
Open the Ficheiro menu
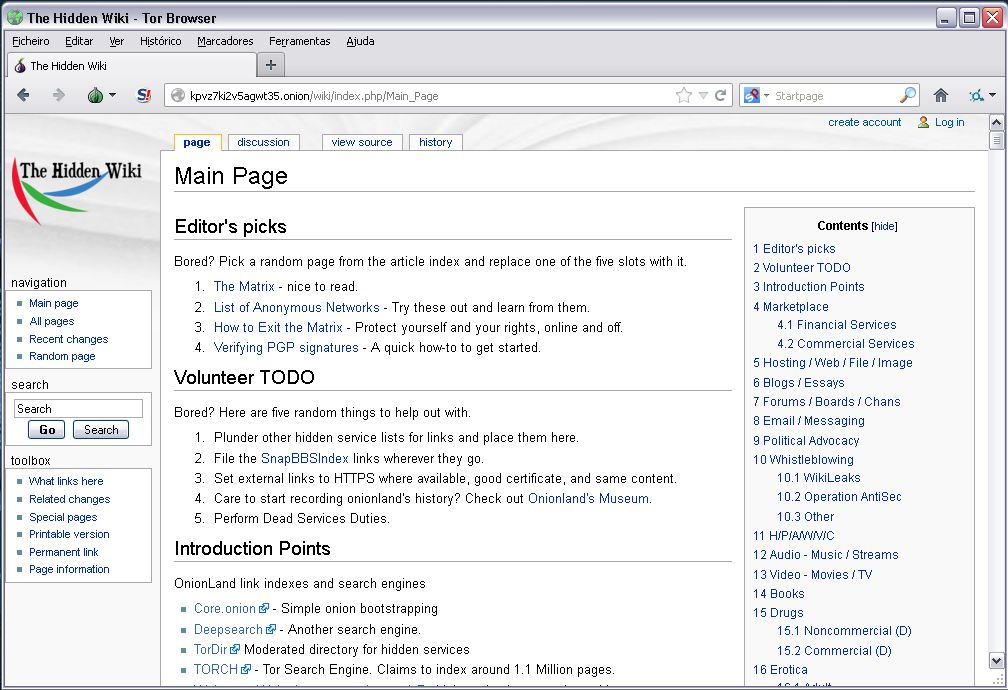31,41
